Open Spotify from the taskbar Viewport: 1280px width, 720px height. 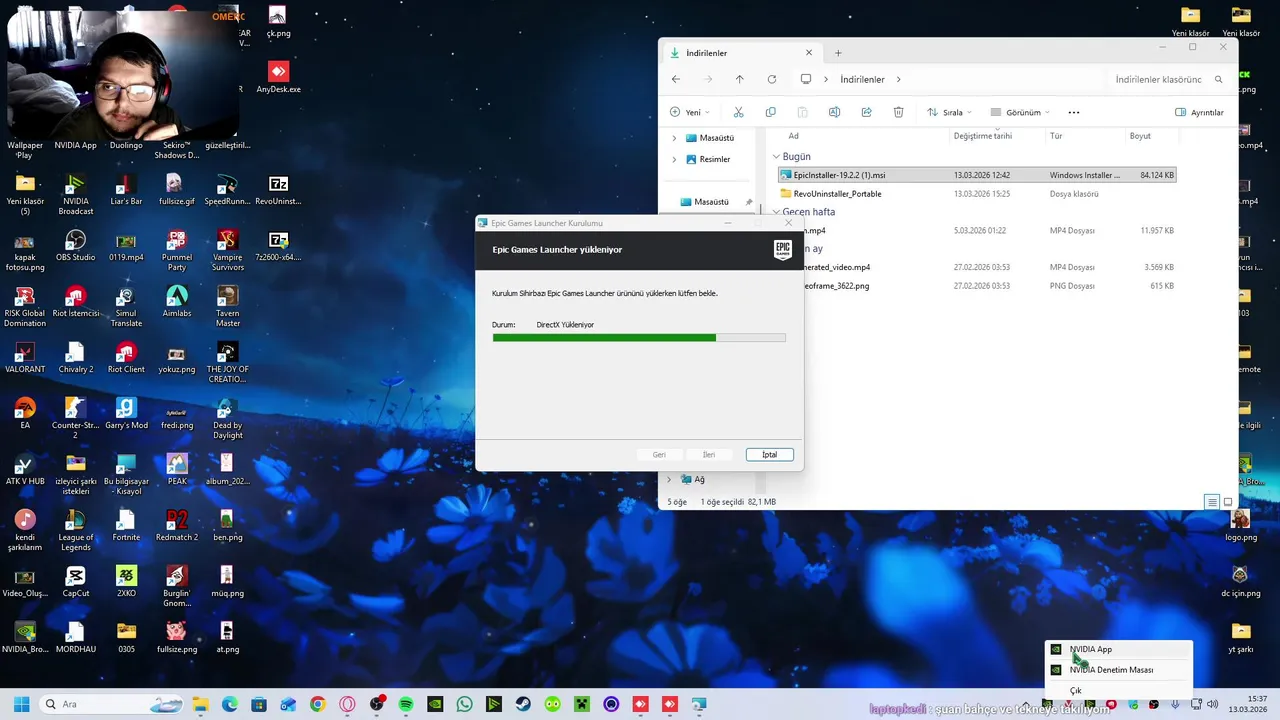(406, 704)
